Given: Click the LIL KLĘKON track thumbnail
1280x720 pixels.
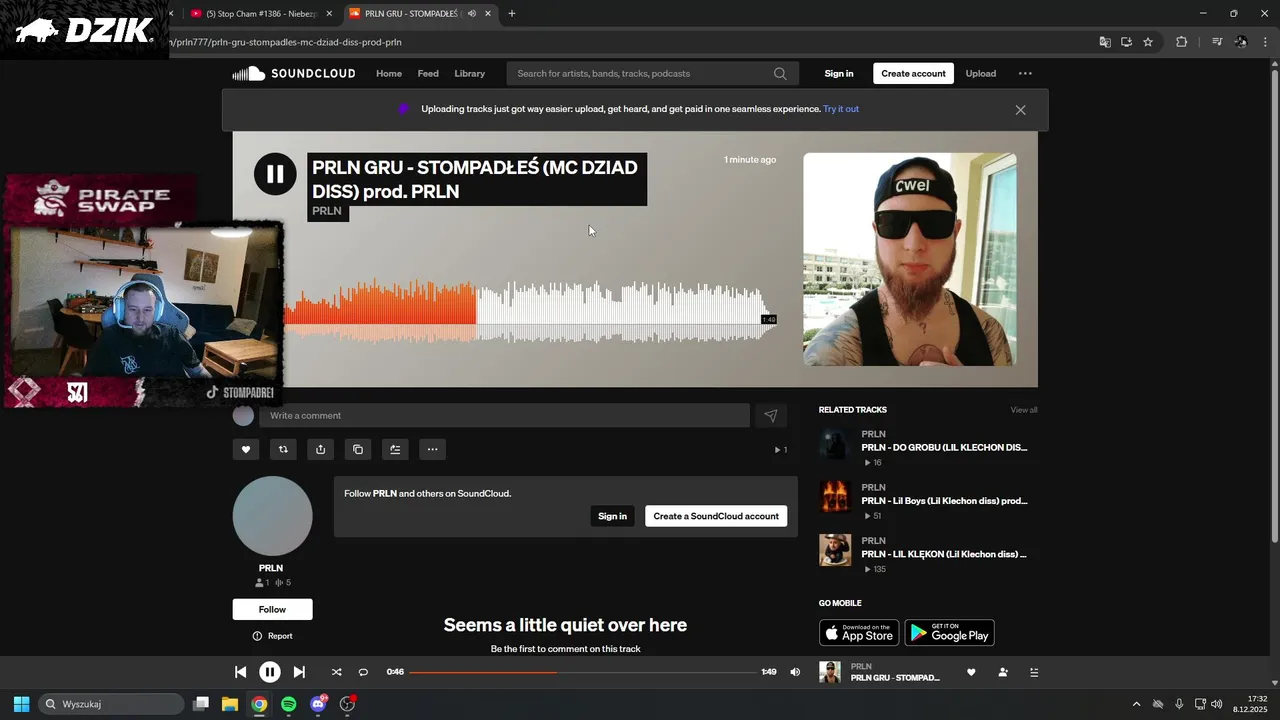Looking at the screenshot, I should (x=835, y=550).
